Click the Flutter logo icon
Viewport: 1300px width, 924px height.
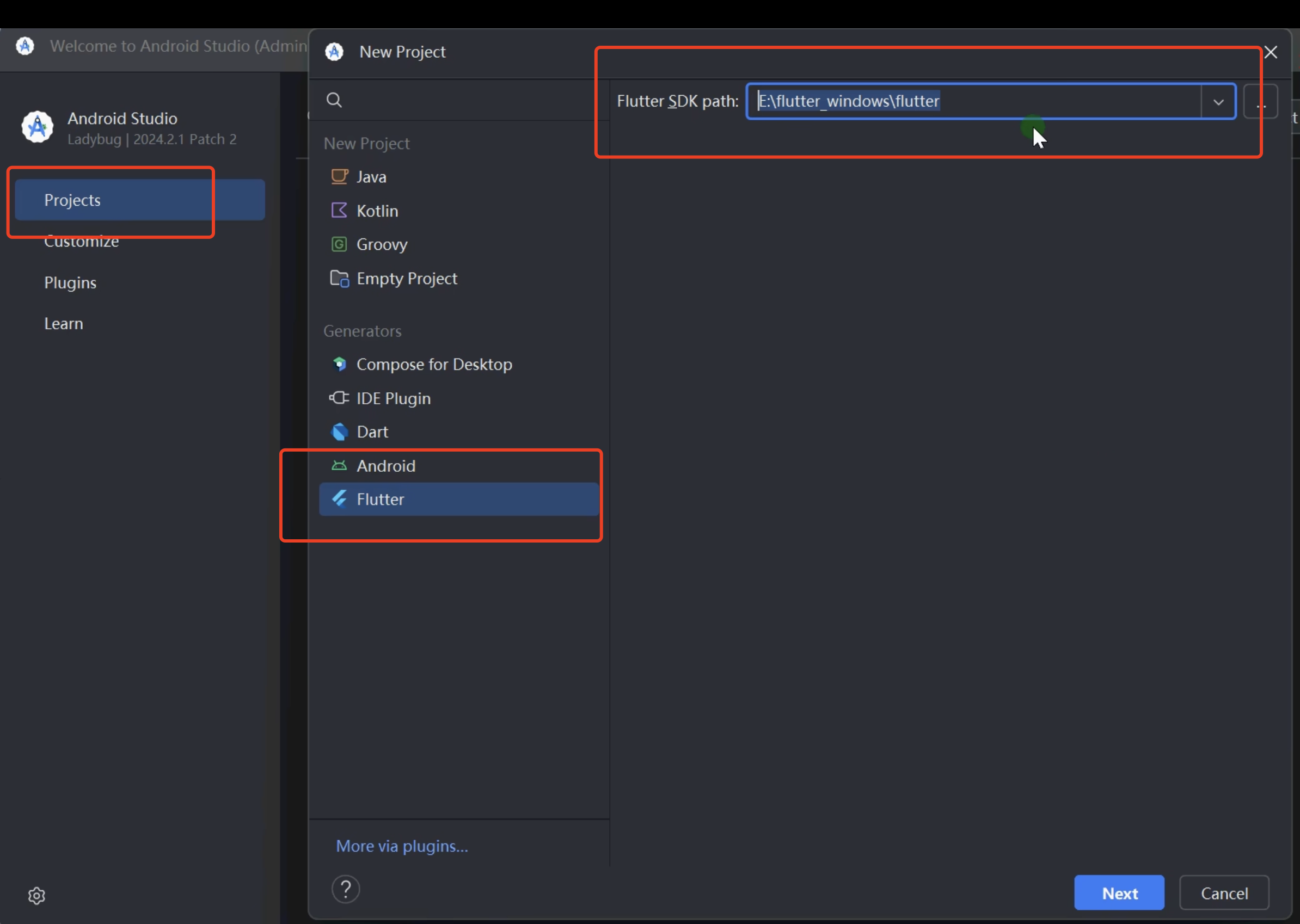pos(339,499)
